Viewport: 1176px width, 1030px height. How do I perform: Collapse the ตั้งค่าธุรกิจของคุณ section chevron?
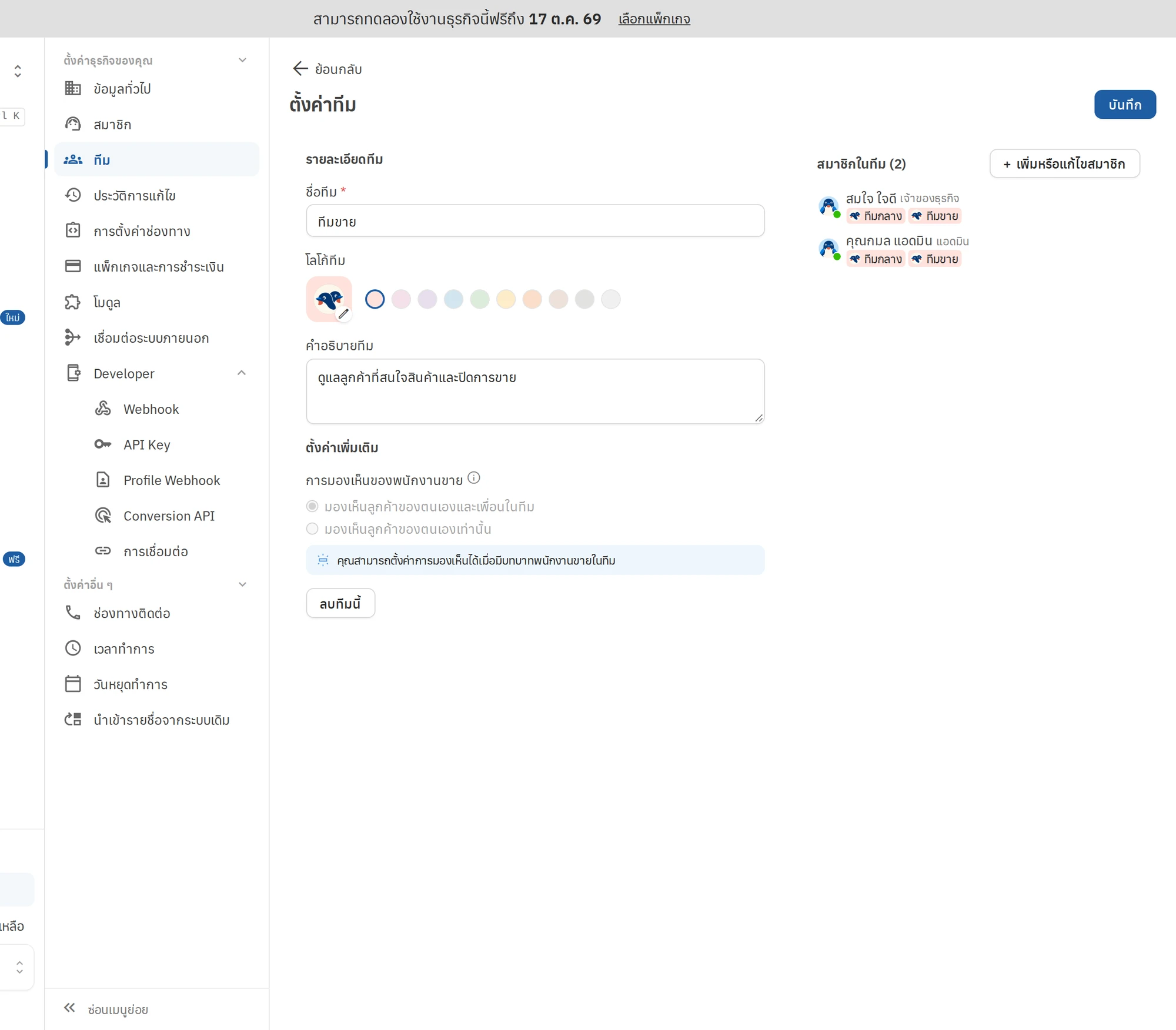click(x=242, y=60)
